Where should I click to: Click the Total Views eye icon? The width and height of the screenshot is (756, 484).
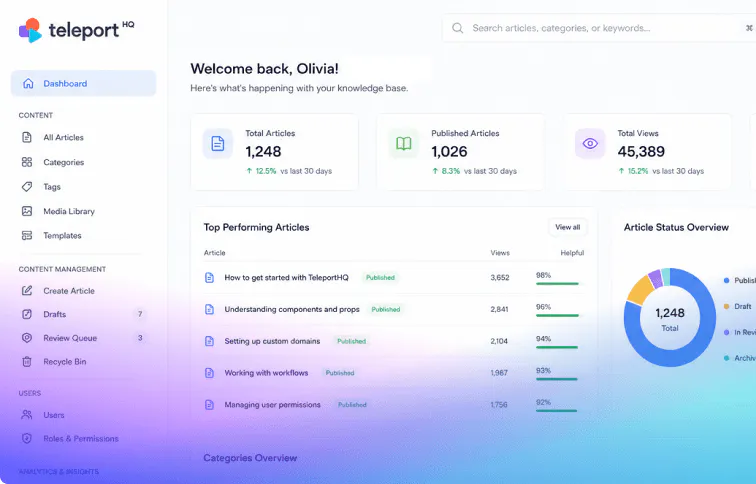pyautogui.click(x=590, y=144)
